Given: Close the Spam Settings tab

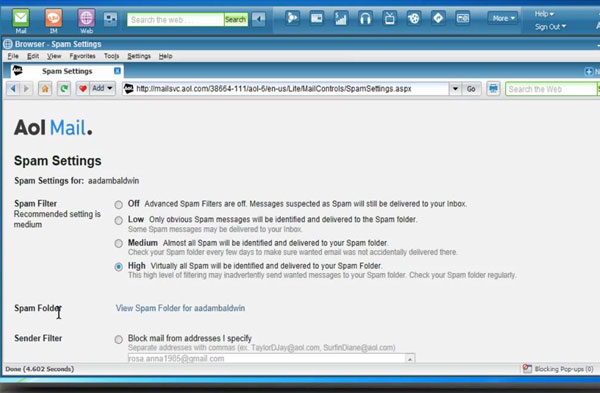Looking at the screenshot, I should coord(117,71).
